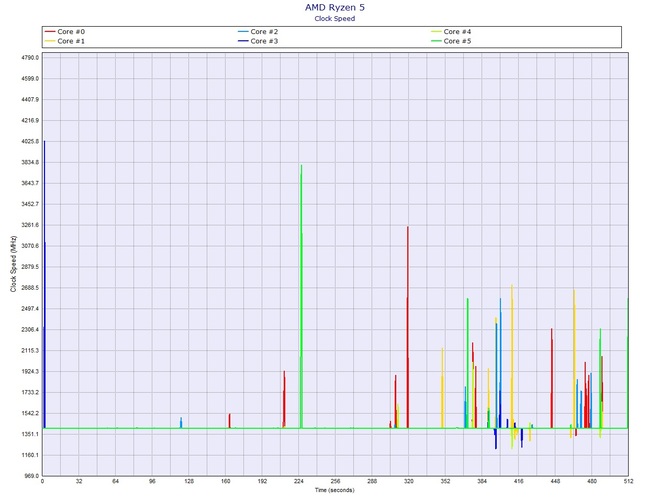Click the 4790.0 y-axis value
The image size is (670, 502).
32,58
